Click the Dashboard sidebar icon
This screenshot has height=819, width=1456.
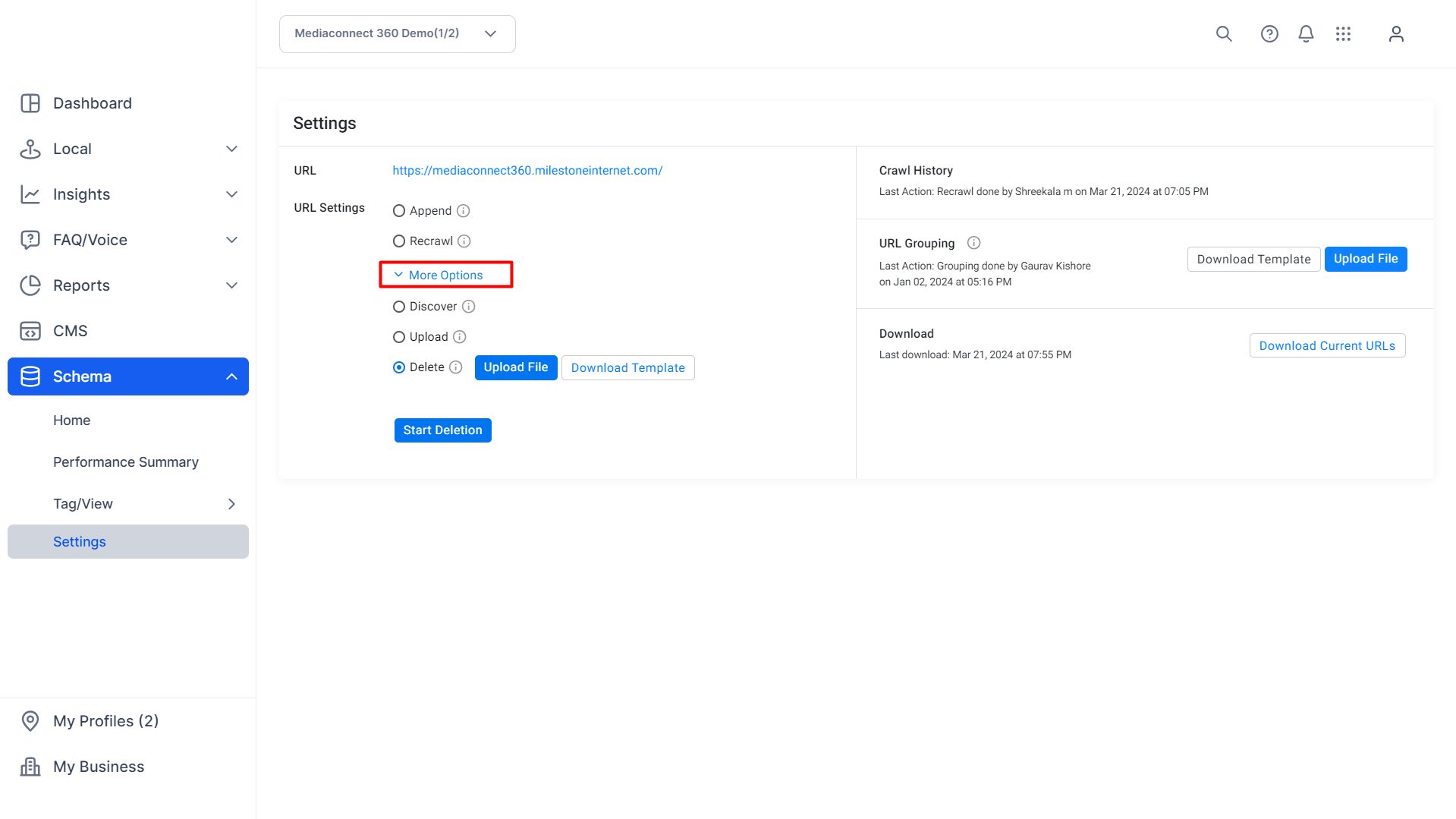[x=30, y=103]
